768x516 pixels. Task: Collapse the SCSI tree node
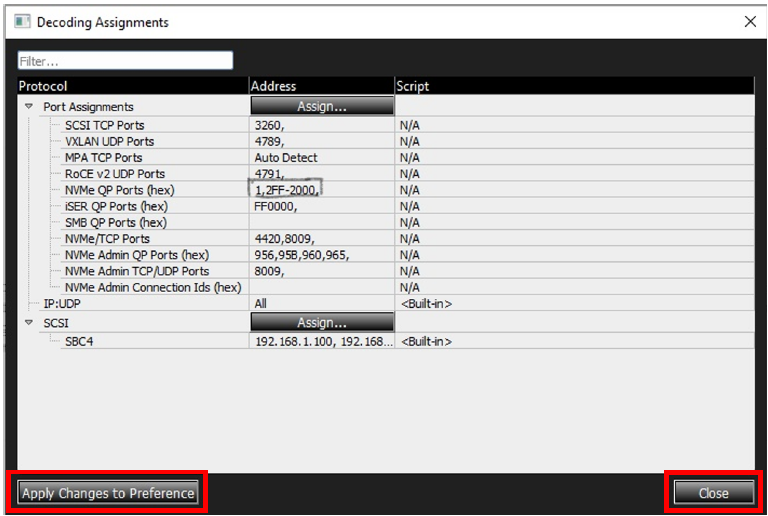coord(29,323)
